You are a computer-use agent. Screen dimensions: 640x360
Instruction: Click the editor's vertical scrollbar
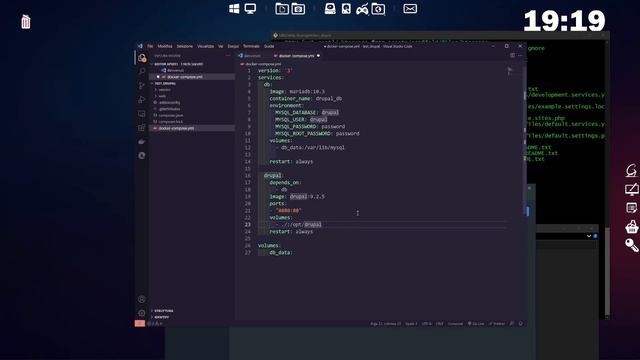tap(525, 141)
